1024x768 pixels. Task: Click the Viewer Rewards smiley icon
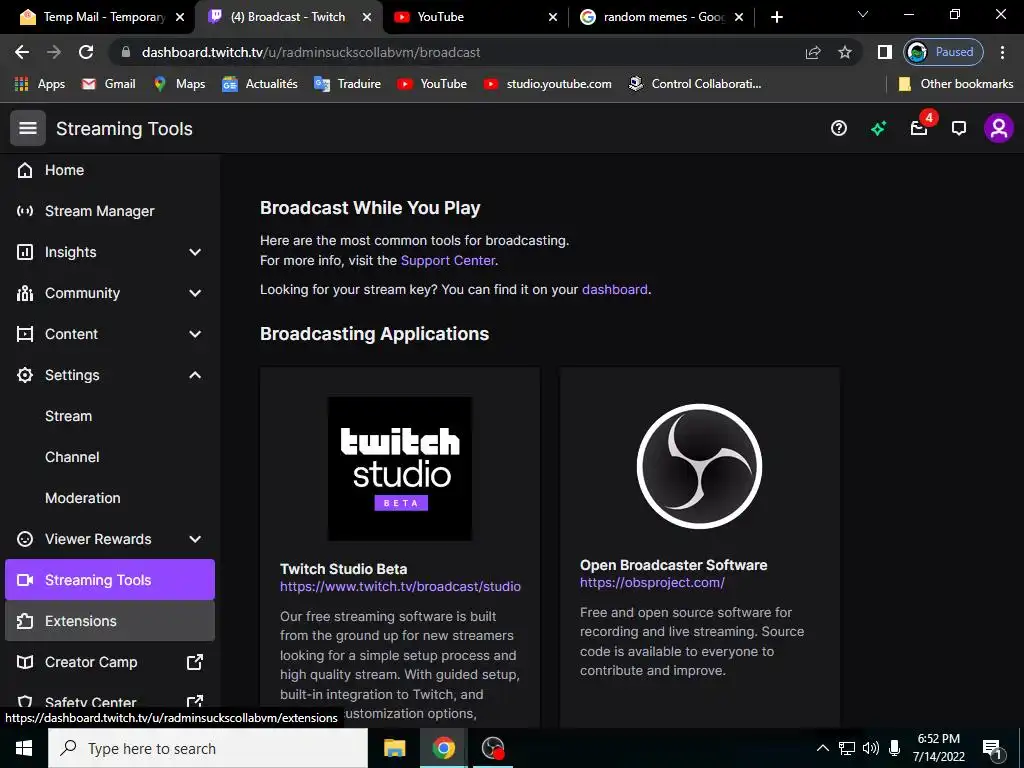(x=25, y=539)
